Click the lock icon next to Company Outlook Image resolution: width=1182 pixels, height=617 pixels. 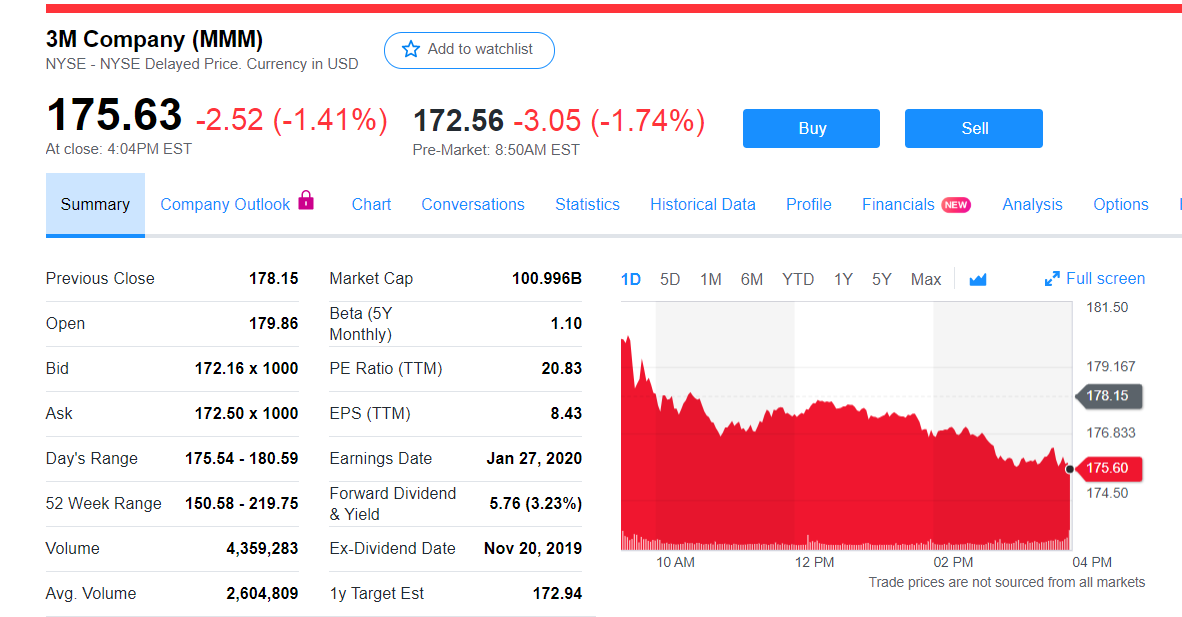pyautogui.click(x=306, y=200)
